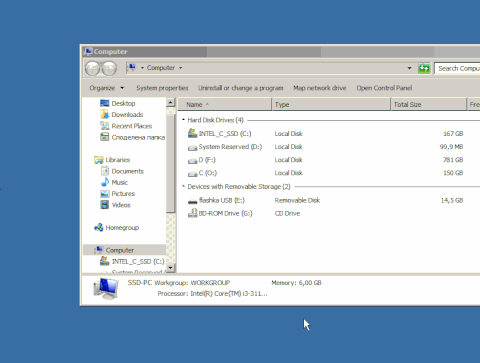This screenshot has height=363, width=480.
Task: Click the computer icon in address bar
Action: [132, 68]
